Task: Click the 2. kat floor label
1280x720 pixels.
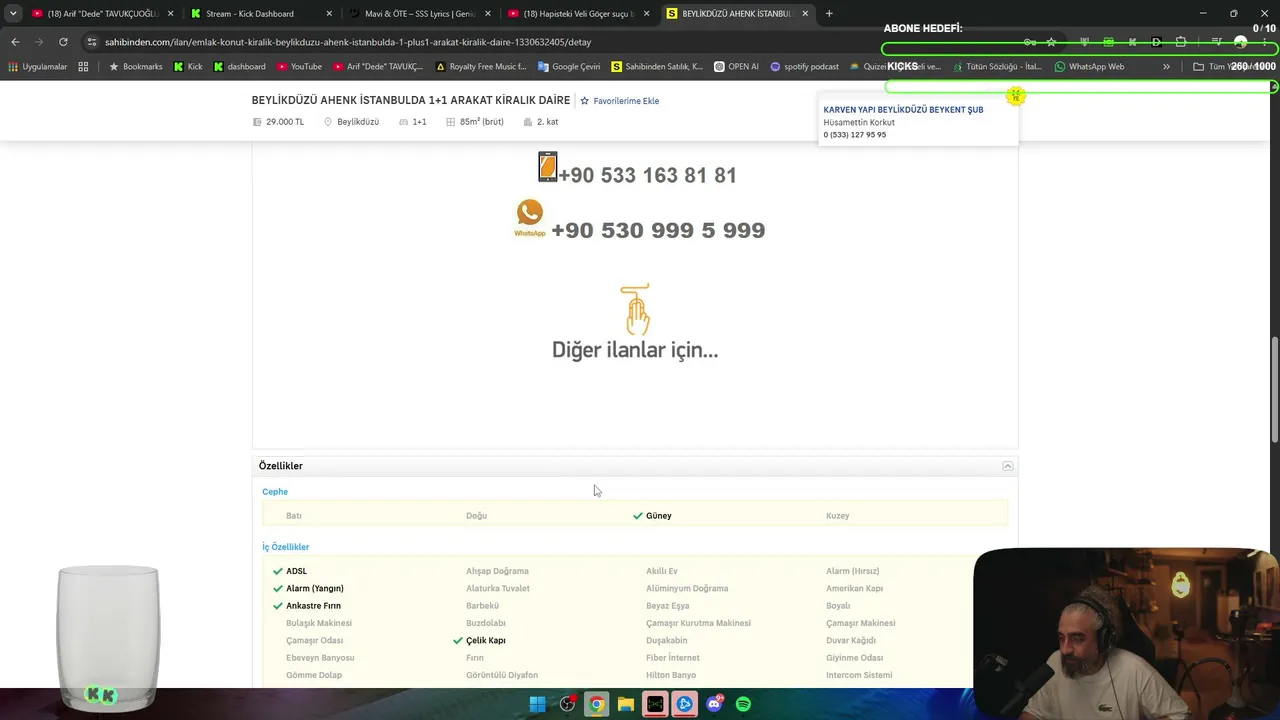Action: click(x=541, y=122)
